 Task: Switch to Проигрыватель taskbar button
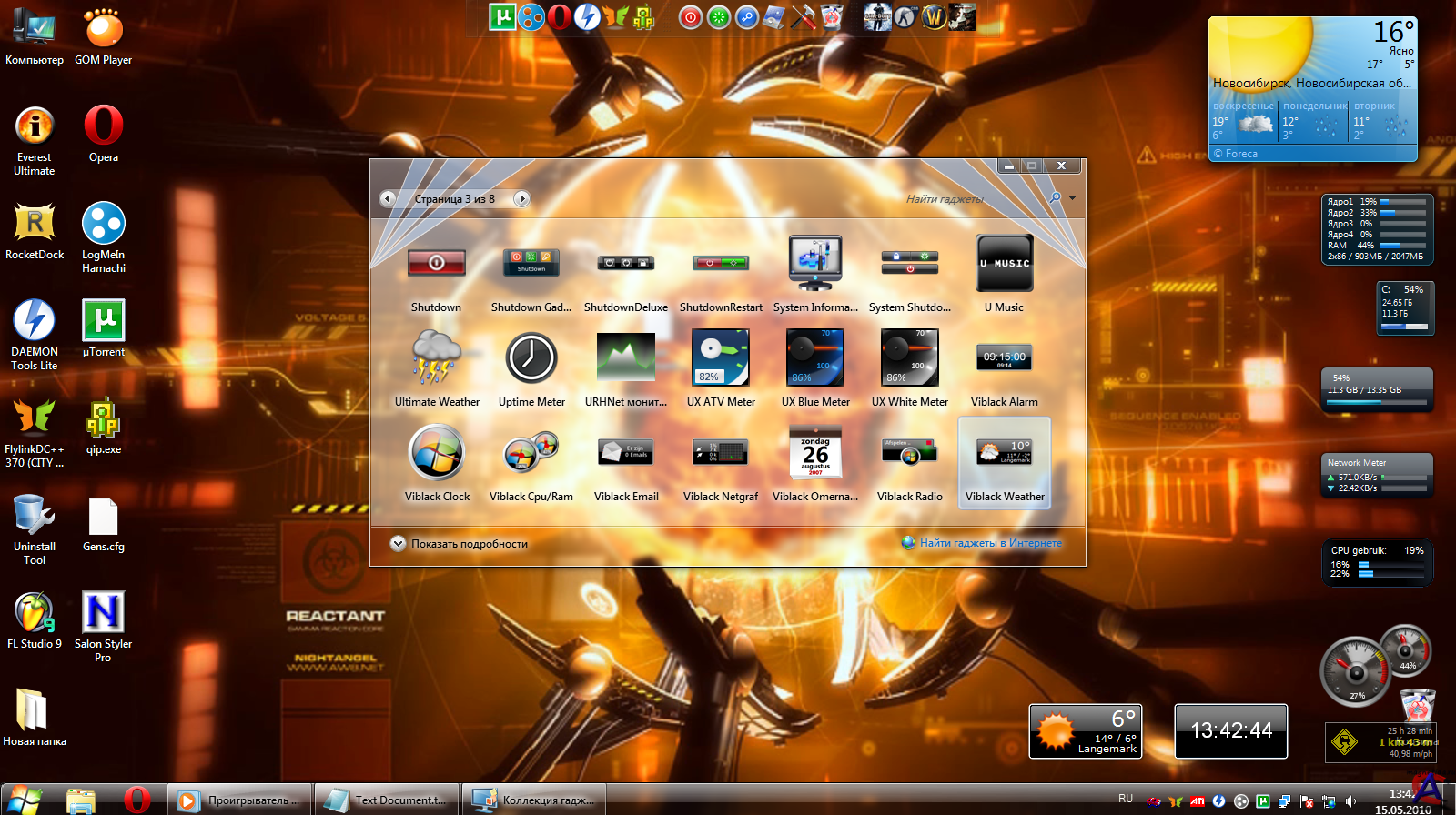240,800
